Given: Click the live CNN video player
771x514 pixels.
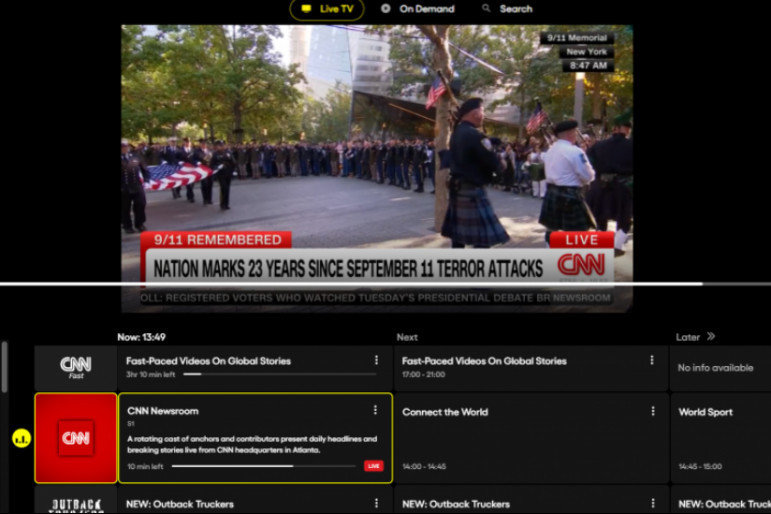Looking at the screenshot, I should [x=377, y=150].
